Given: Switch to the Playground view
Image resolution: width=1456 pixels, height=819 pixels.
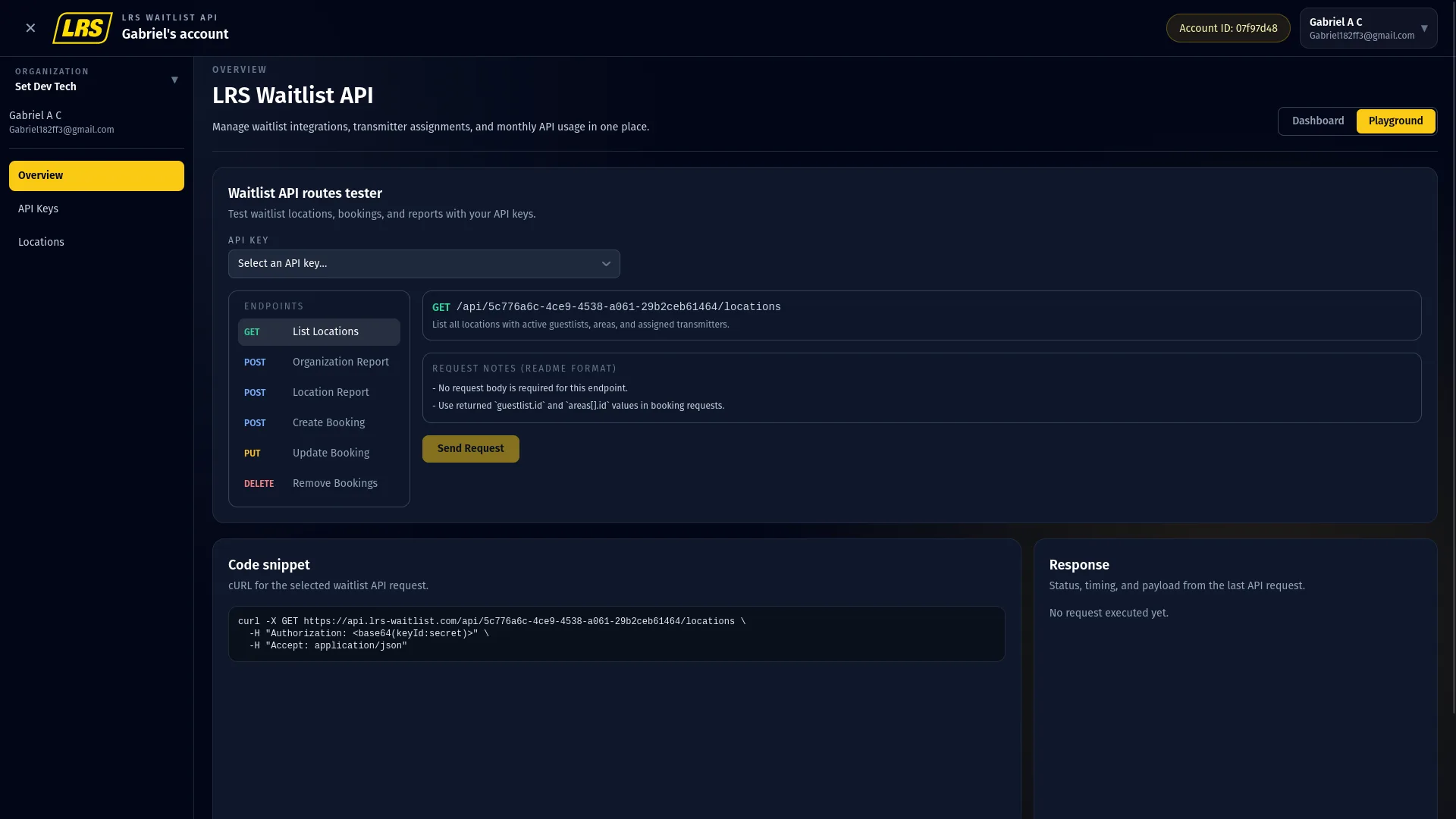Looking at the screenshot, I should pyautogui.click(x=1395, y=121).
